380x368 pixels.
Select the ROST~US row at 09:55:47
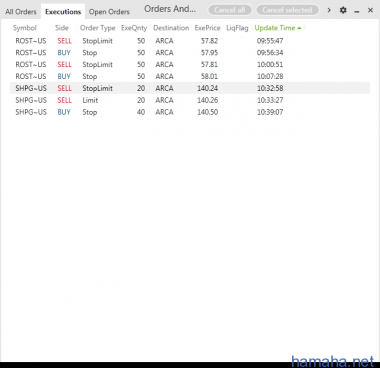tap(190, 41)
